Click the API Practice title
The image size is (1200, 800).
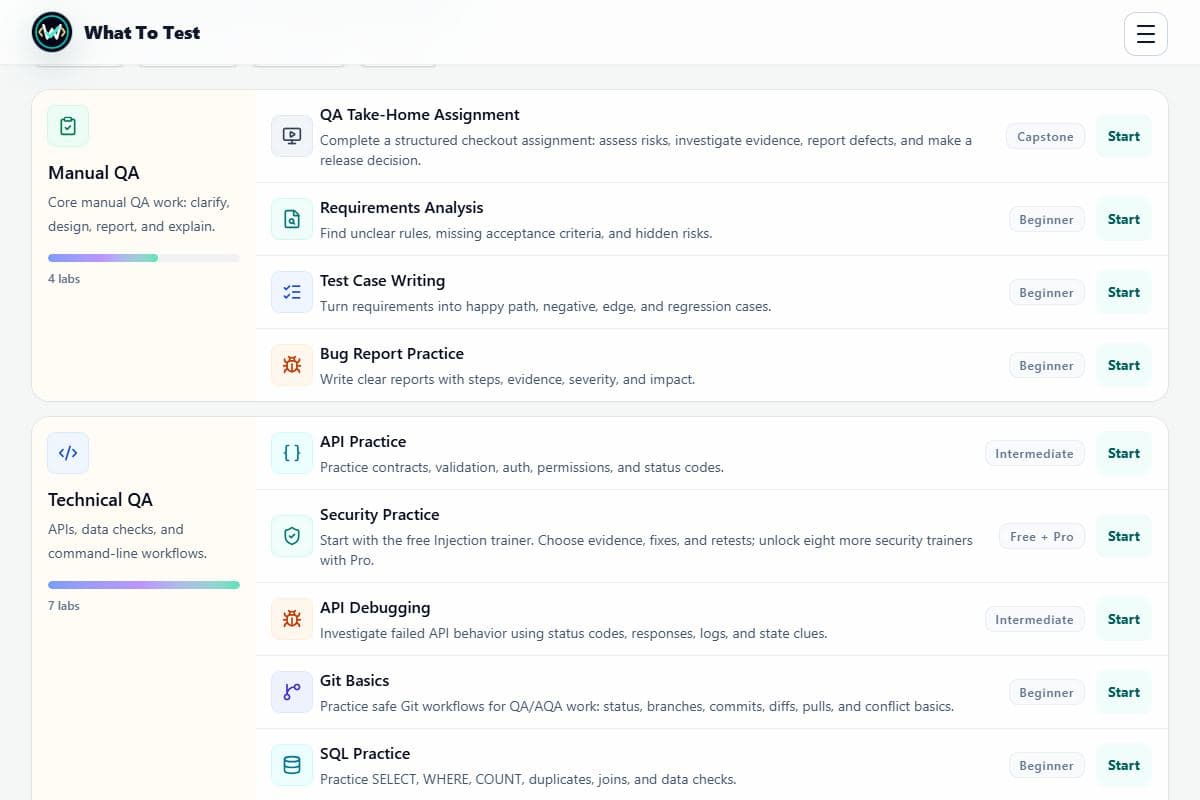[363, 442]
